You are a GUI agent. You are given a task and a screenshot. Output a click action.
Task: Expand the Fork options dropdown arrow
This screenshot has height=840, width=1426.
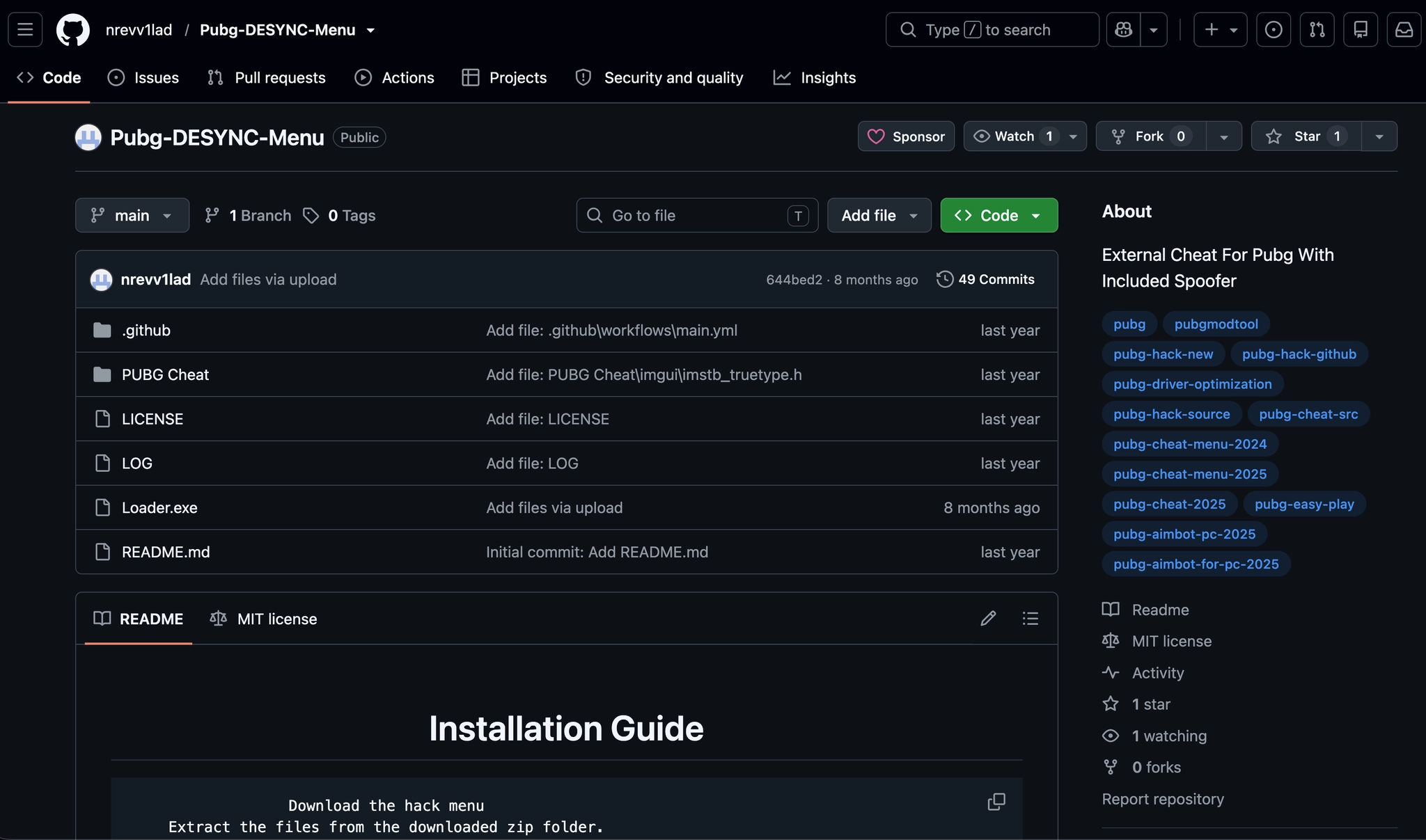[1224, 136]
